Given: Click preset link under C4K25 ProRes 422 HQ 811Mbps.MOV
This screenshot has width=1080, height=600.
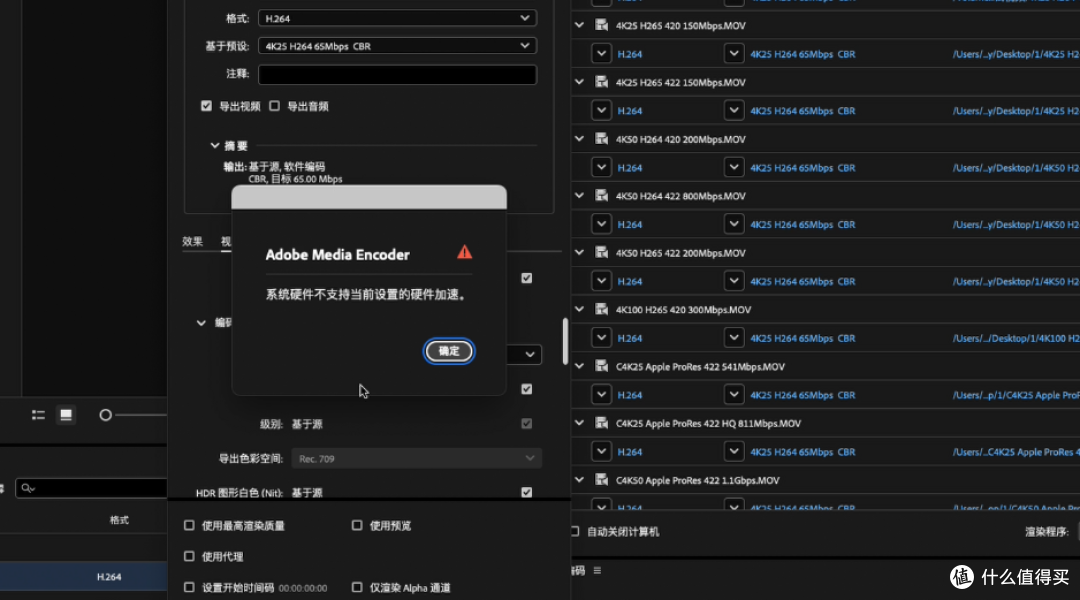Looking at the screenshot, I should [802, 452].
